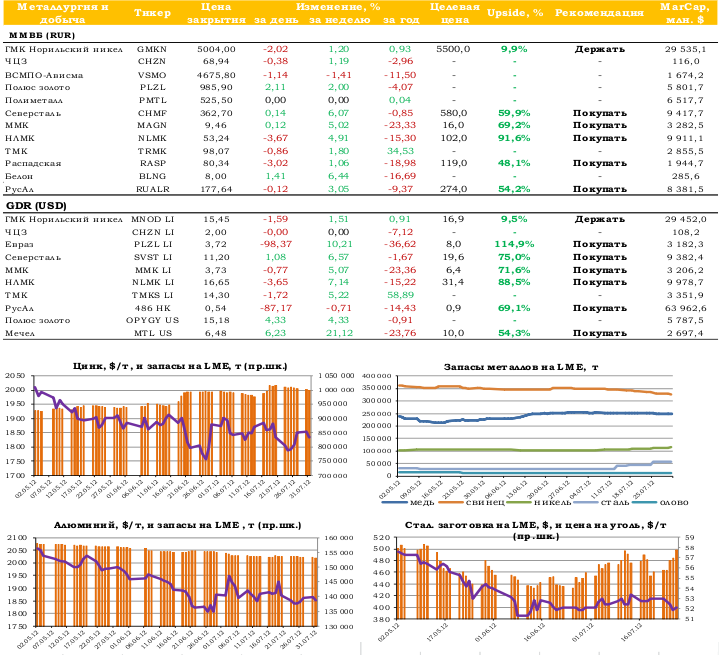
Task: Select the MAGN ticker cell
Action: pyautogui.click(x=152, y=125)
